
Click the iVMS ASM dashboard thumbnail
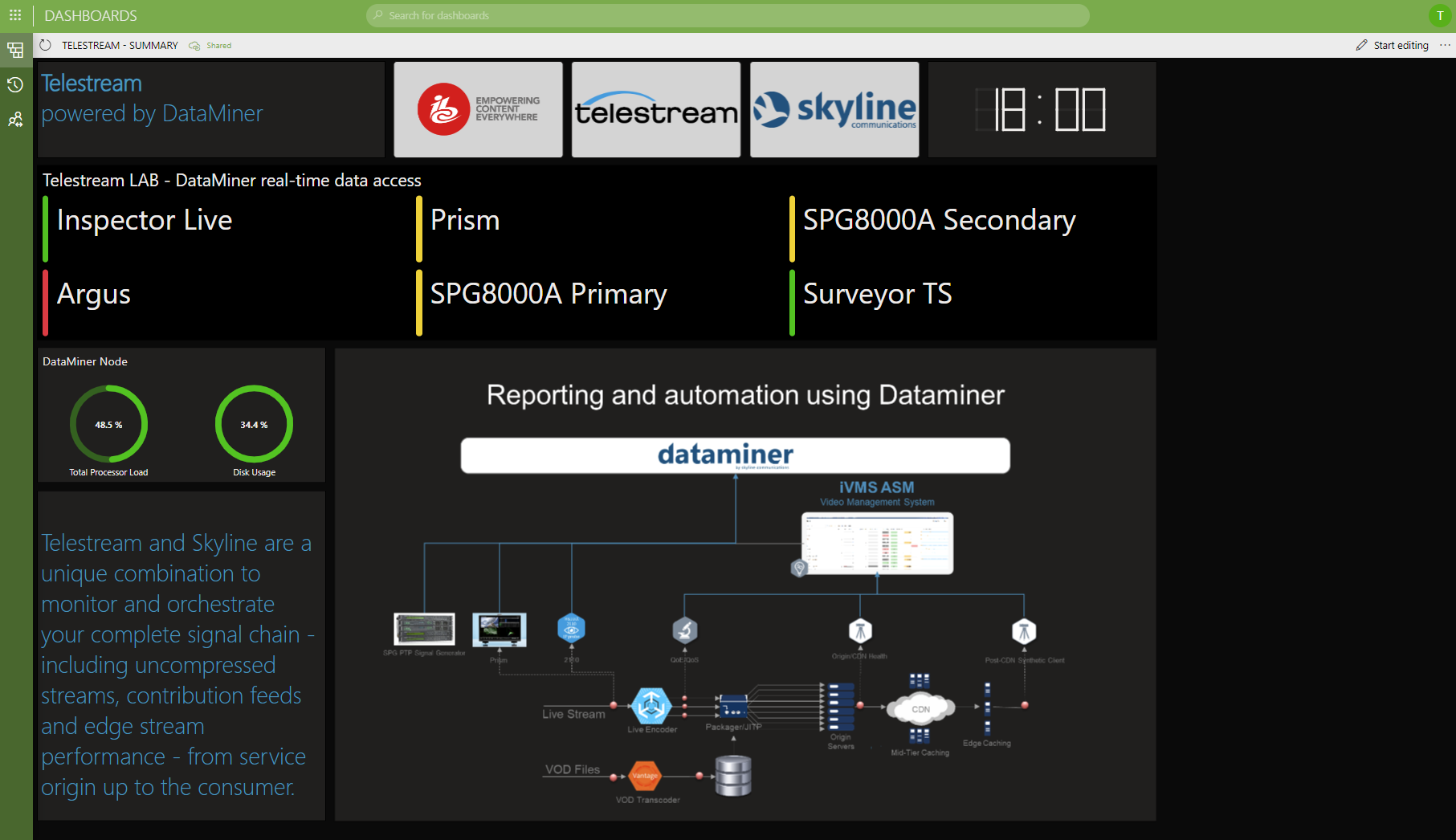877,543
